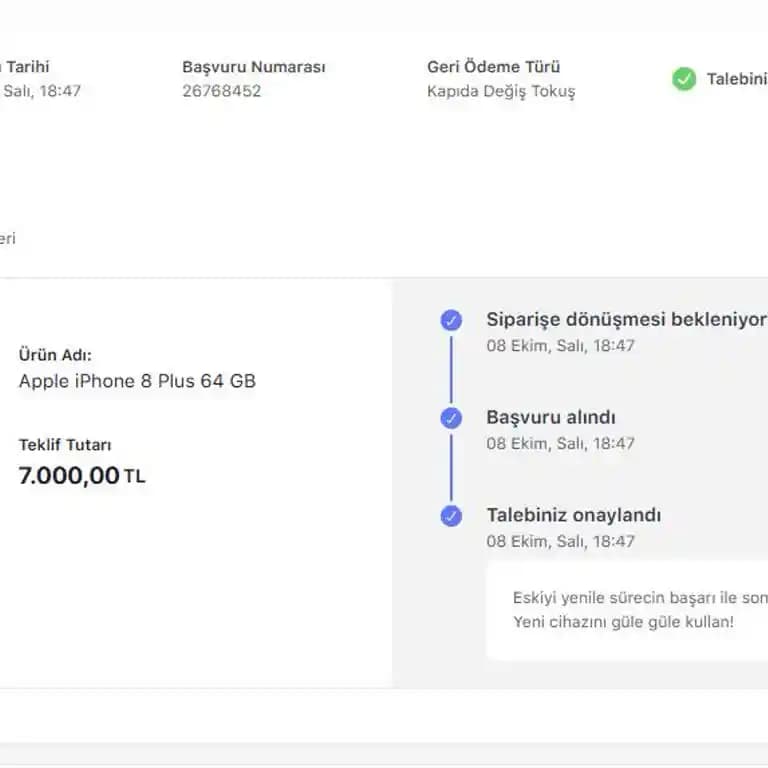
Task: Click the 7.000,00 TL offer amount
Action: 81,475
